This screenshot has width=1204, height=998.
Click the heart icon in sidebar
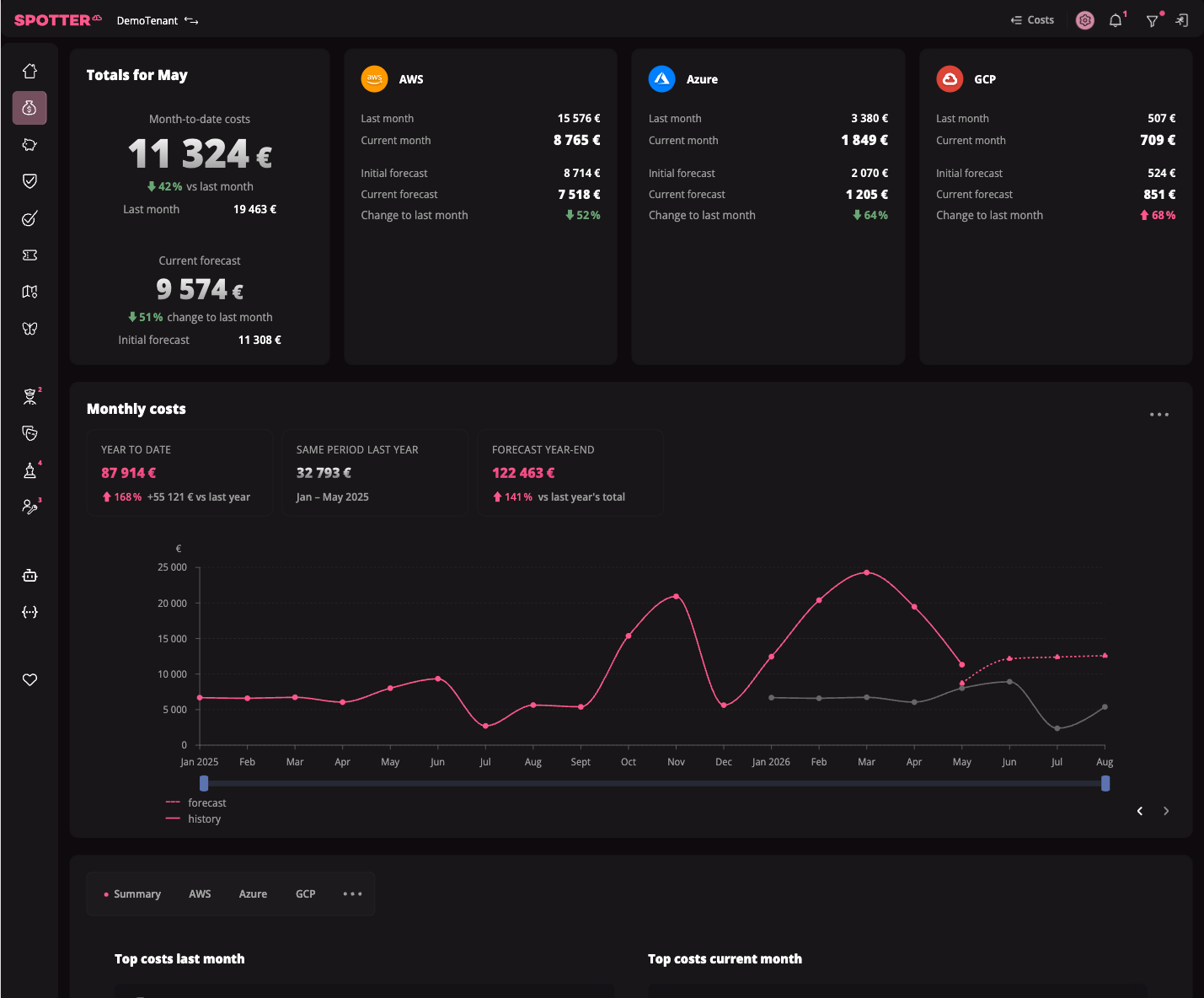point(29,679)
